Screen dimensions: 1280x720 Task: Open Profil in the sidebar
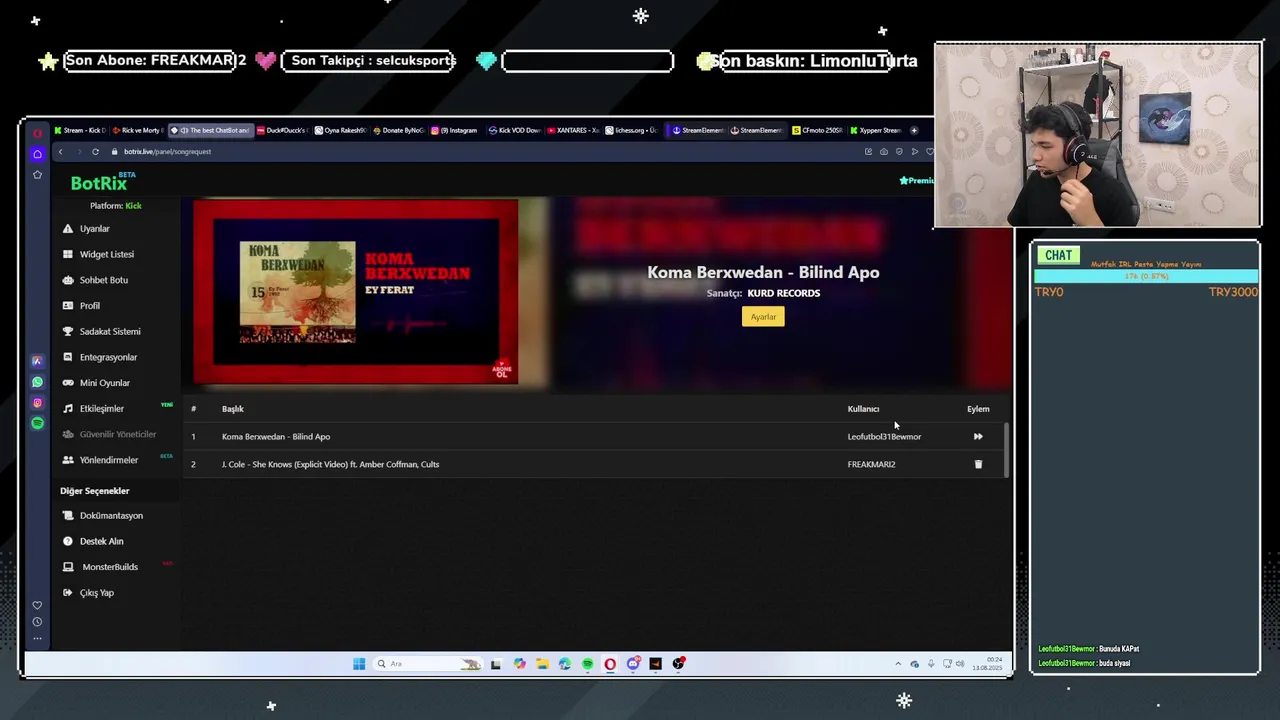pyautogui.click(x=89, y=306)
